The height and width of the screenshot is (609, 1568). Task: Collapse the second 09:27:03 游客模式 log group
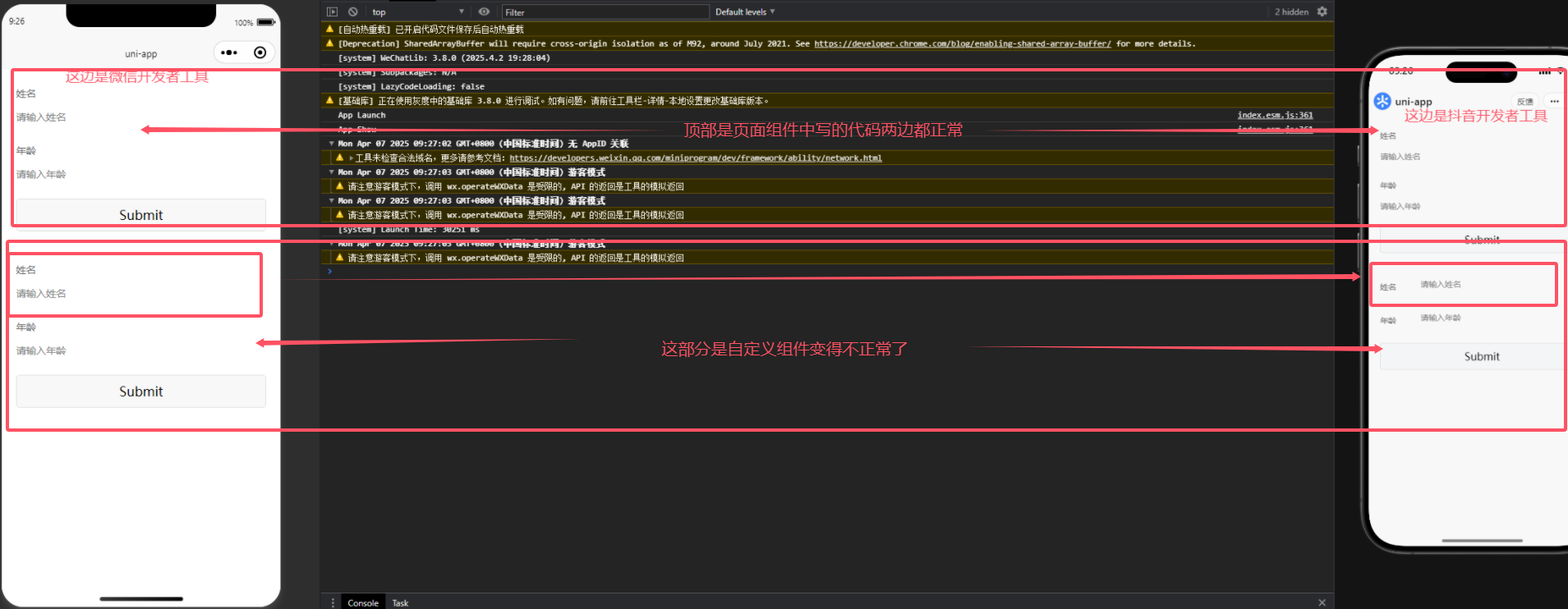pyautogui.click(x=332, y=200)
